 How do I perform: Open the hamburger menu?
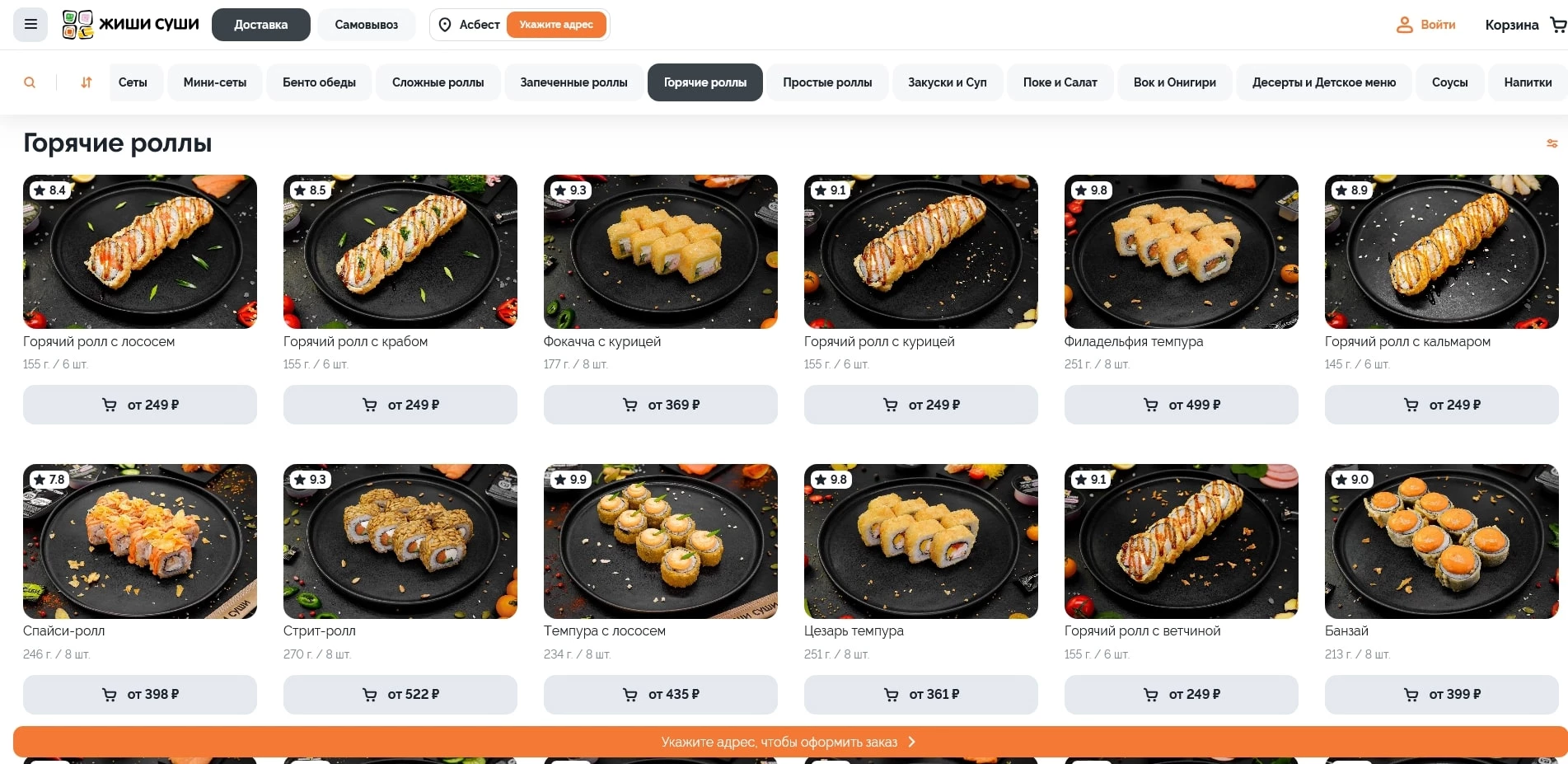pos(30,25)
